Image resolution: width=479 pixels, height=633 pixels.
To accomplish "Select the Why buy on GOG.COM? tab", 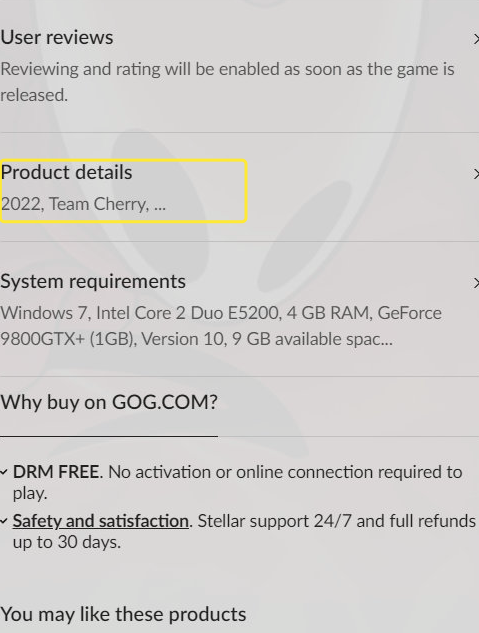I will coord(109,402).
